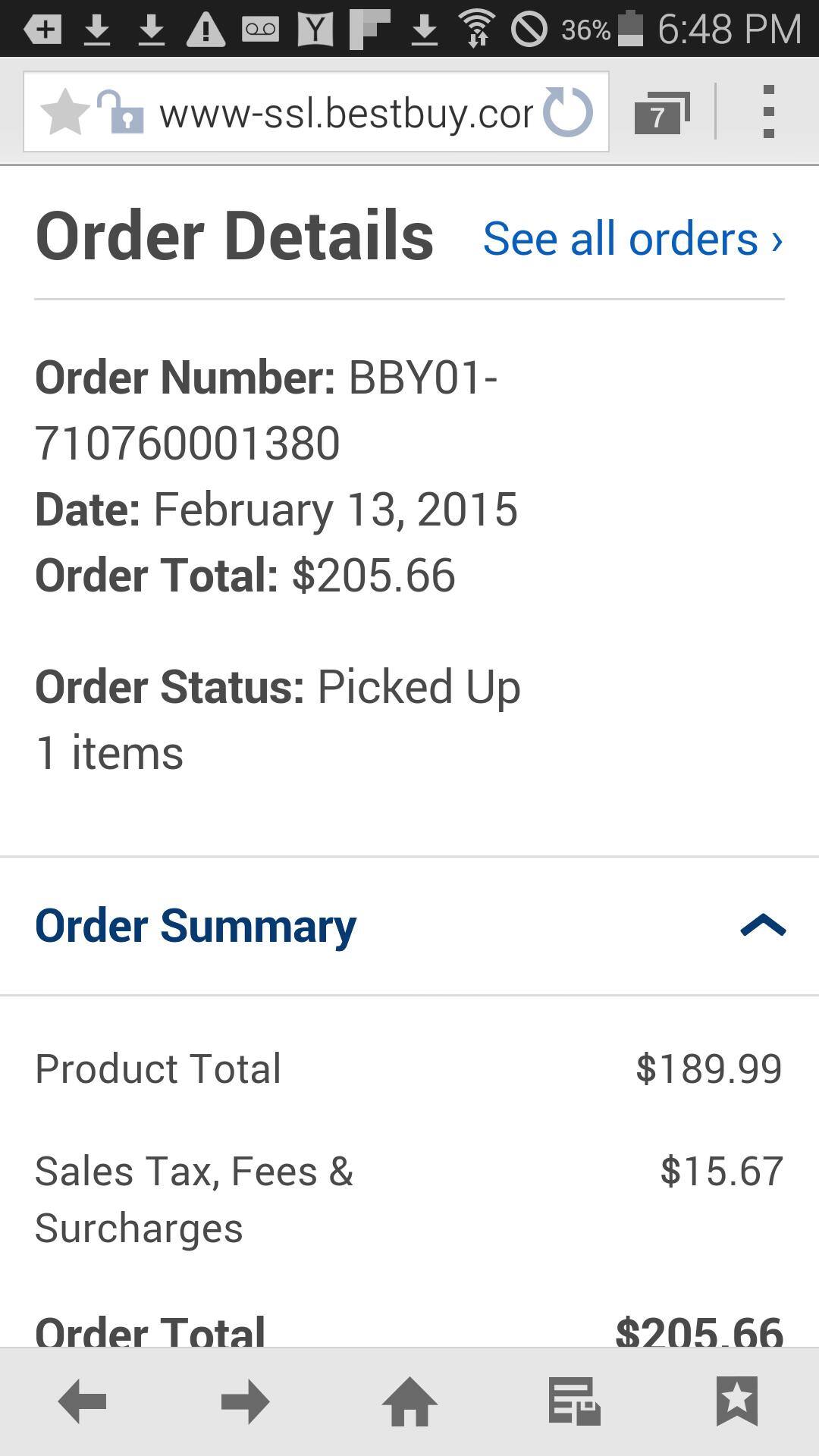Open the See all orders link

click(x=632, y=239)
